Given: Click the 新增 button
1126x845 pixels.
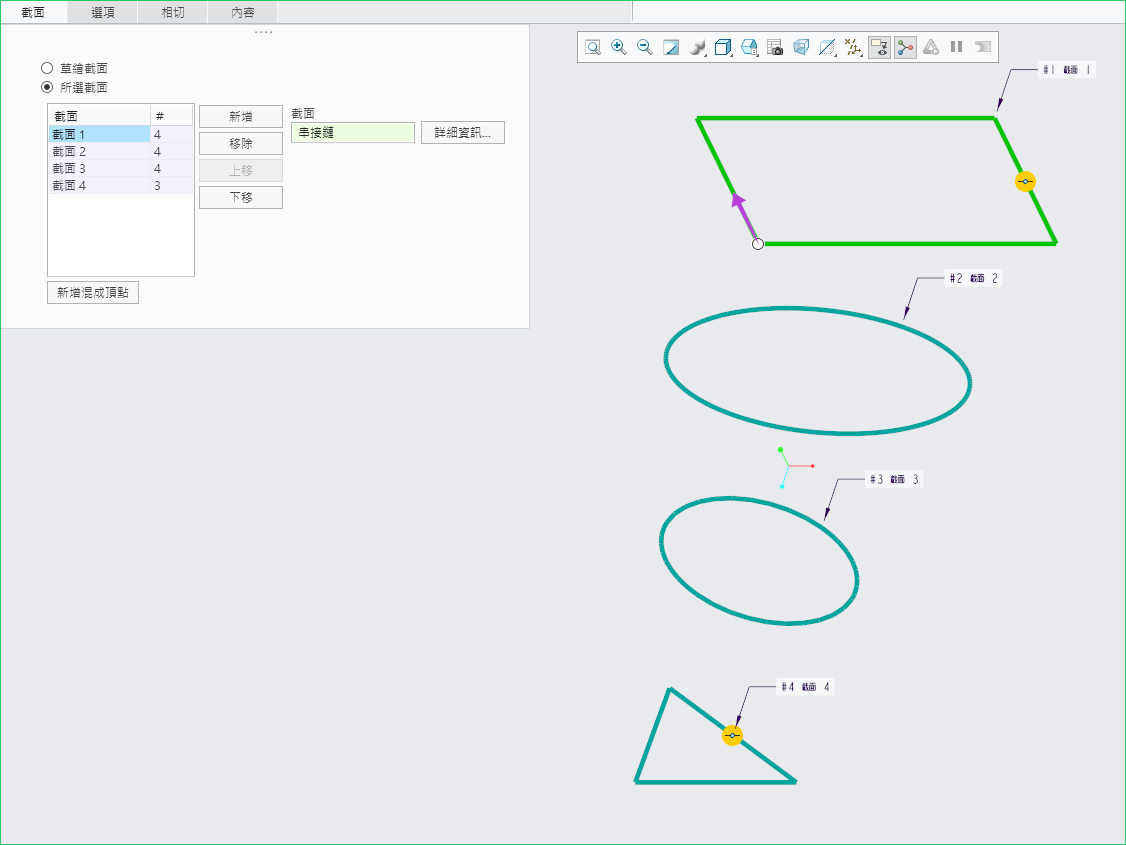Looking at the screenshot, I should (240, 117).
